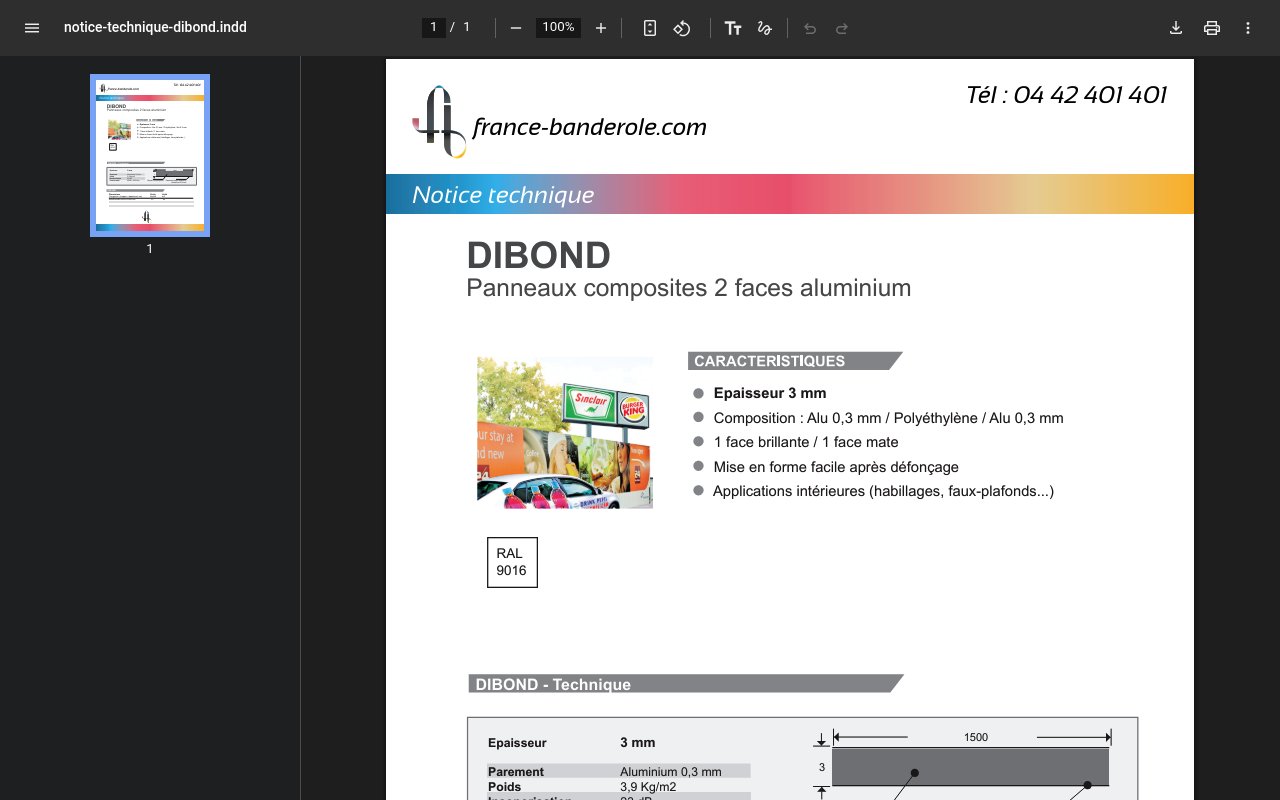Viewport: 1280px width, 800px height.
Task: Click the 1500 dimension label in diagram
Action: [976, 738]
